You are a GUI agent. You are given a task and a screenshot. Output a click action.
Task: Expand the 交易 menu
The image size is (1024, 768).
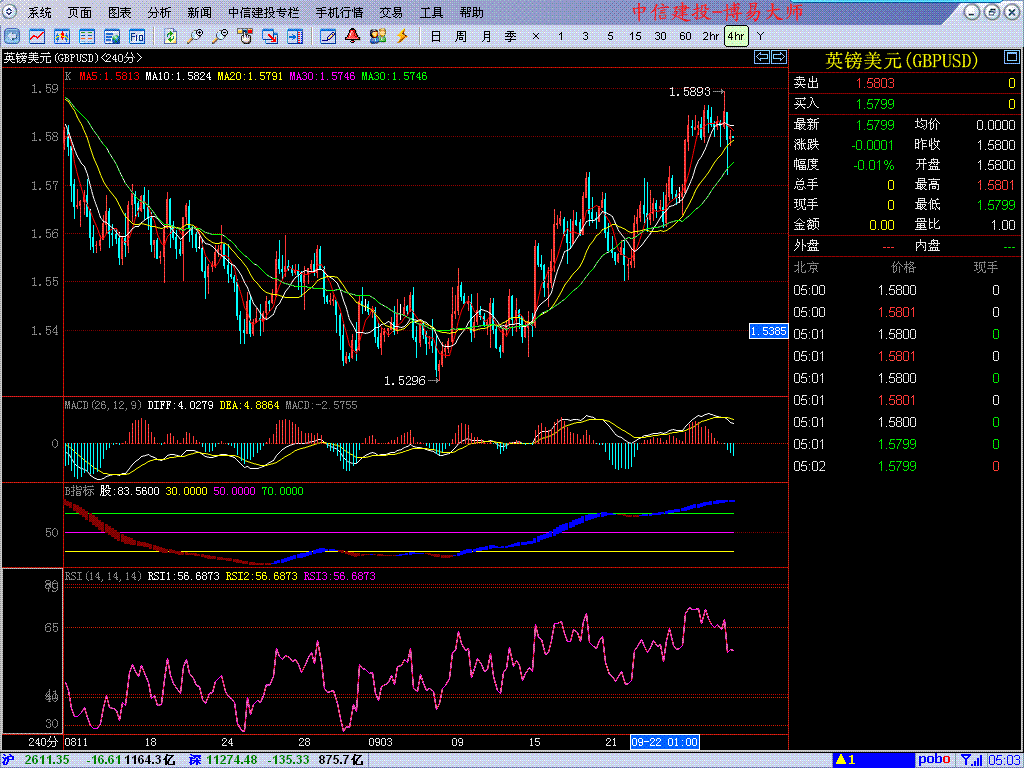pyautogui.click(x=391, y=13)
